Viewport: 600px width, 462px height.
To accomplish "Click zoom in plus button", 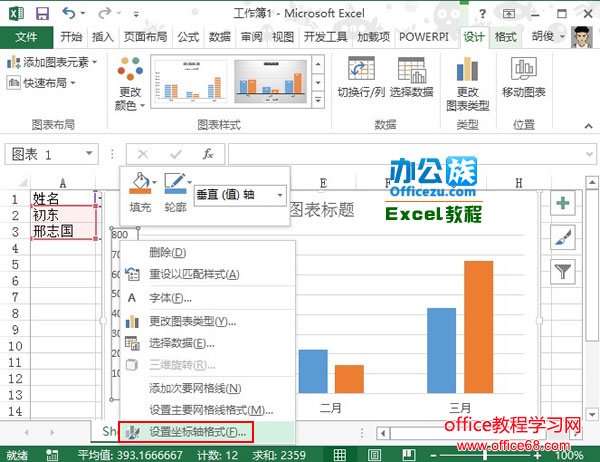I will point(538,455).
